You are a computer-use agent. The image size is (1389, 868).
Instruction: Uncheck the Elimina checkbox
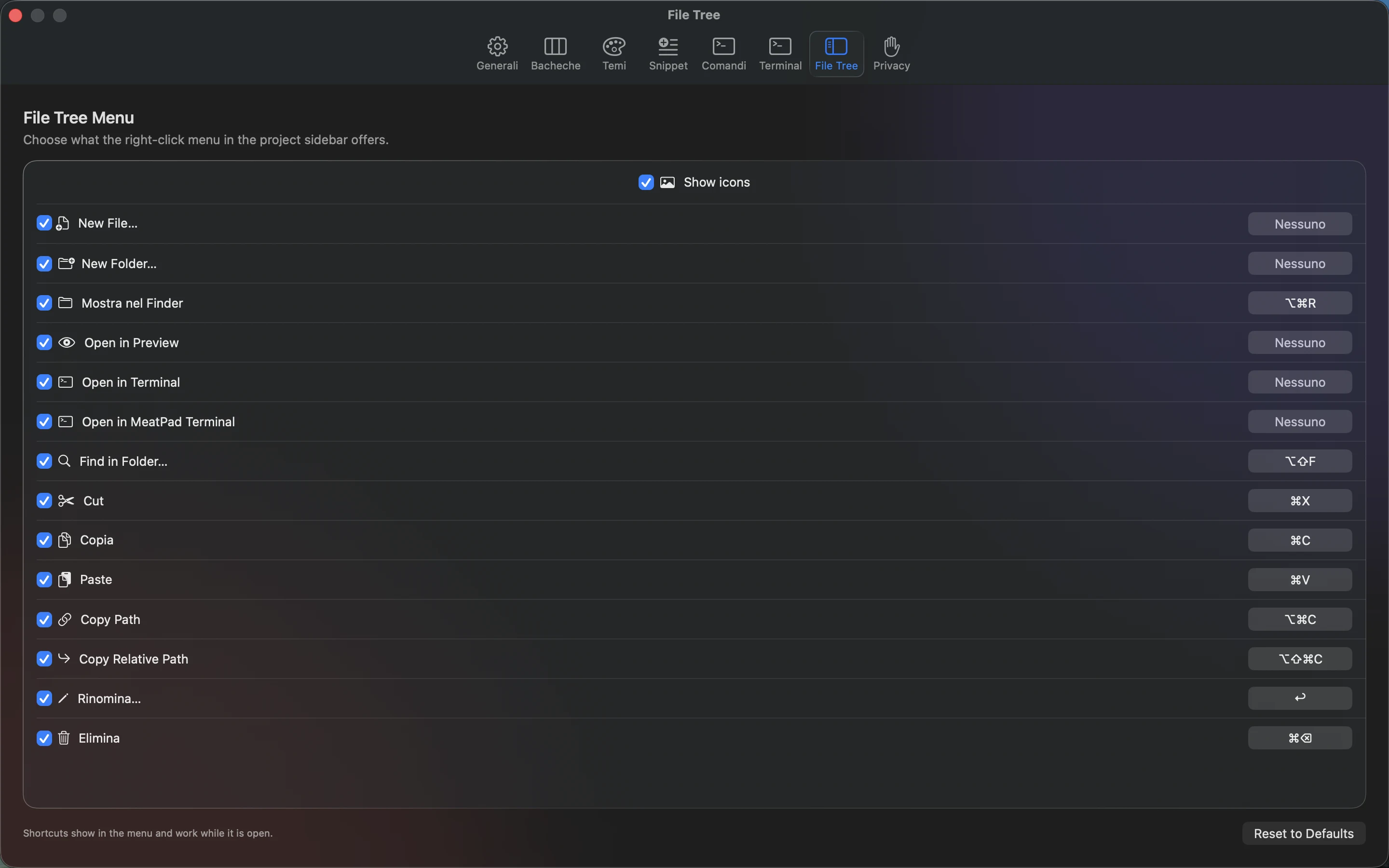pos(44,738)
